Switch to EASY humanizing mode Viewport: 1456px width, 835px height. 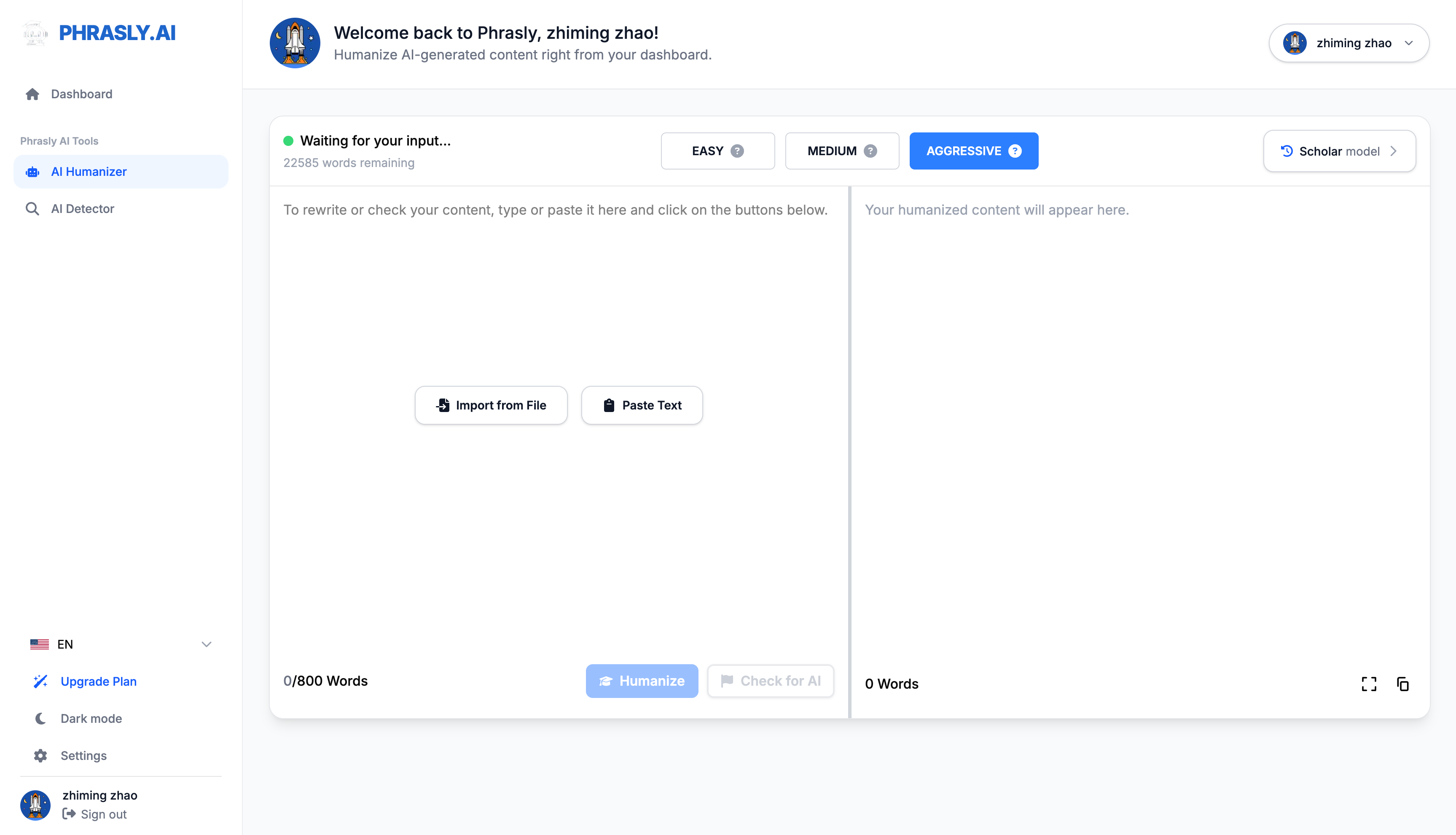(718, 151)
